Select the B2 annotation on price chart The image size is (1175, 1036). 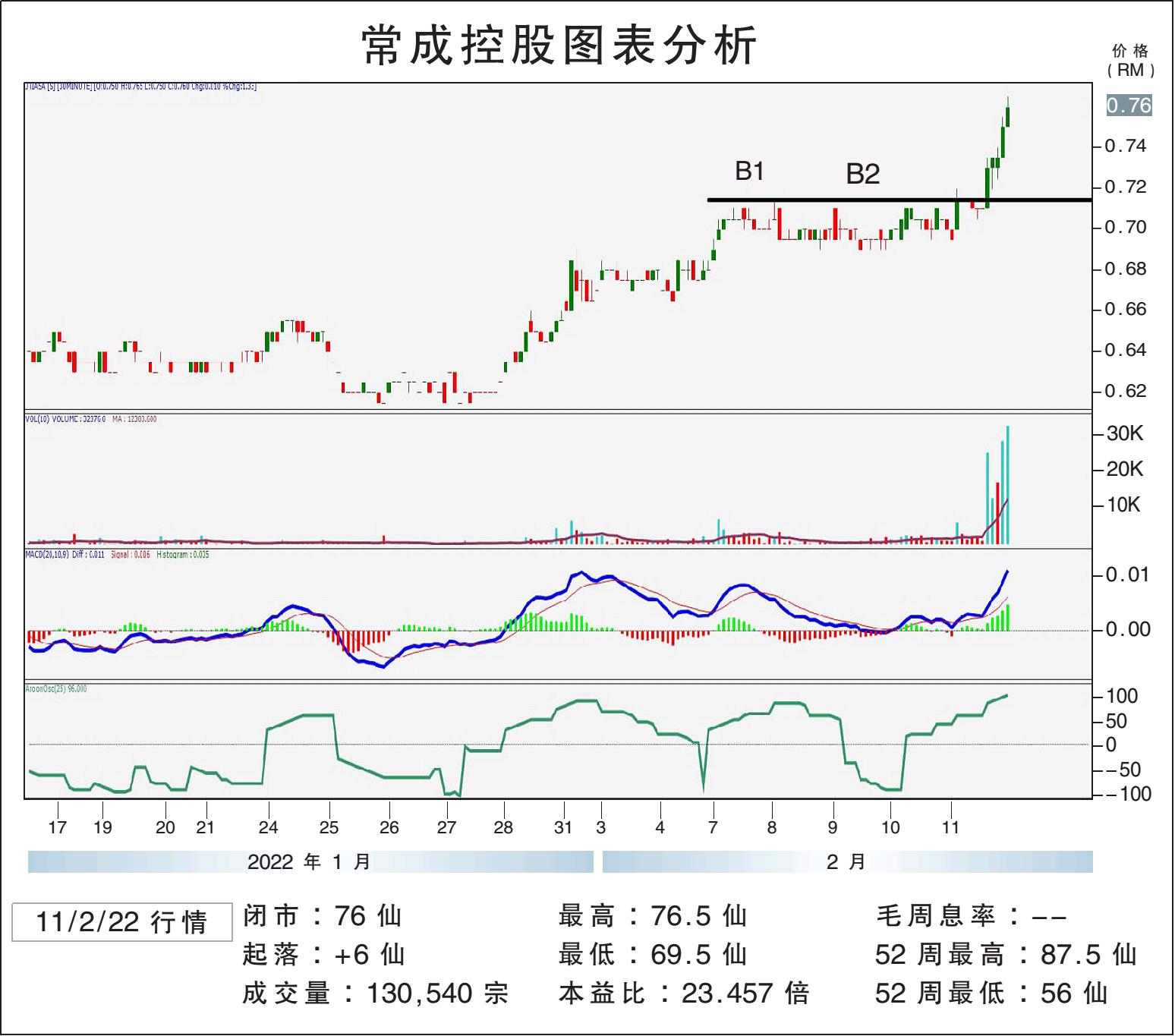[x=863, y=174]
